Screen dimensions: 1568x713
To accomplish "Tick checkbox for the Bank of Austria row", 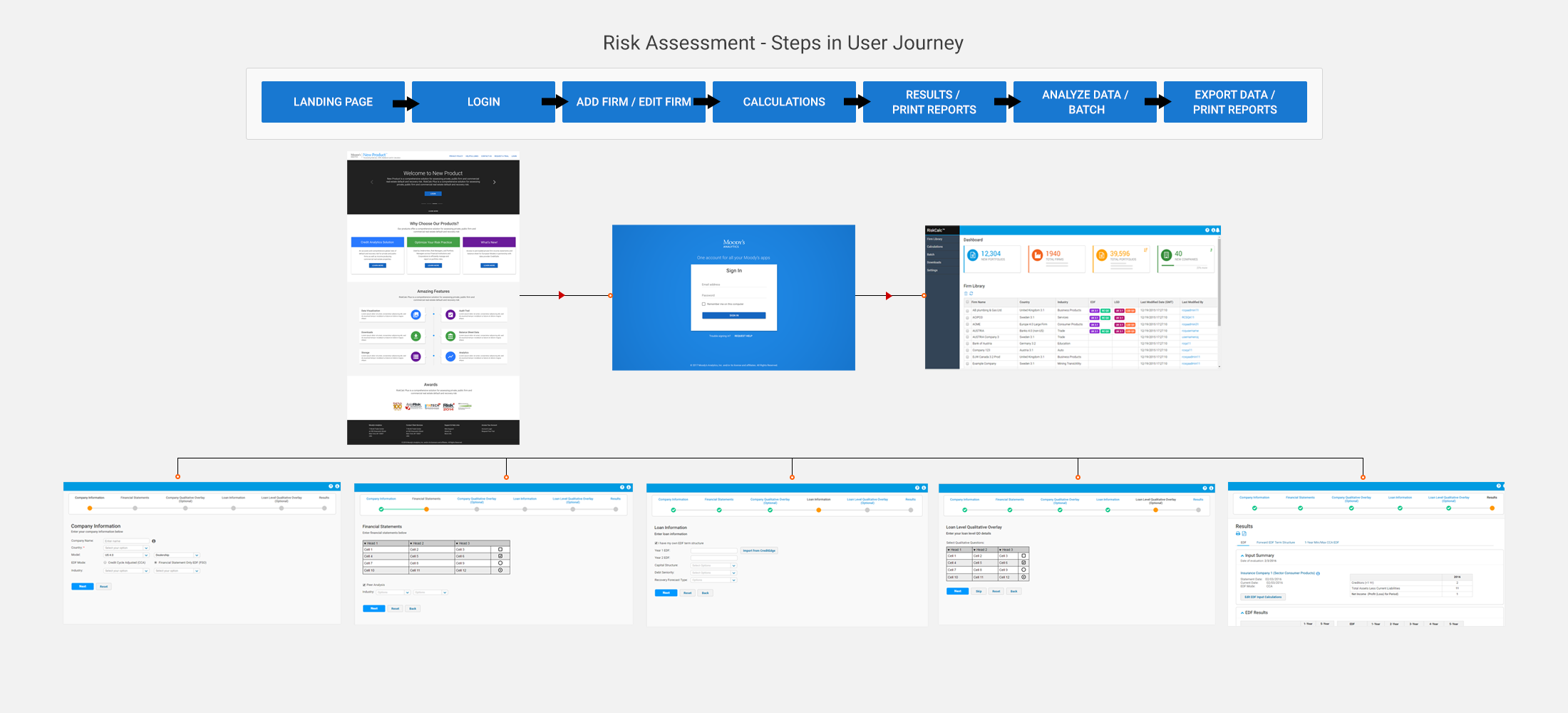I will click(x=967, y=344).
